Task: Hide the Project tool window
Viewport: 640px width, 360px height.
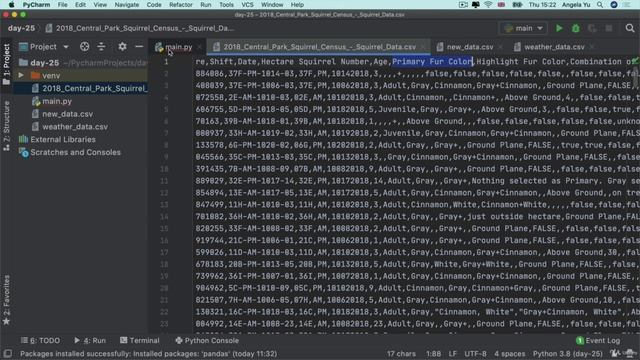Action: click(x=139, y=47)
